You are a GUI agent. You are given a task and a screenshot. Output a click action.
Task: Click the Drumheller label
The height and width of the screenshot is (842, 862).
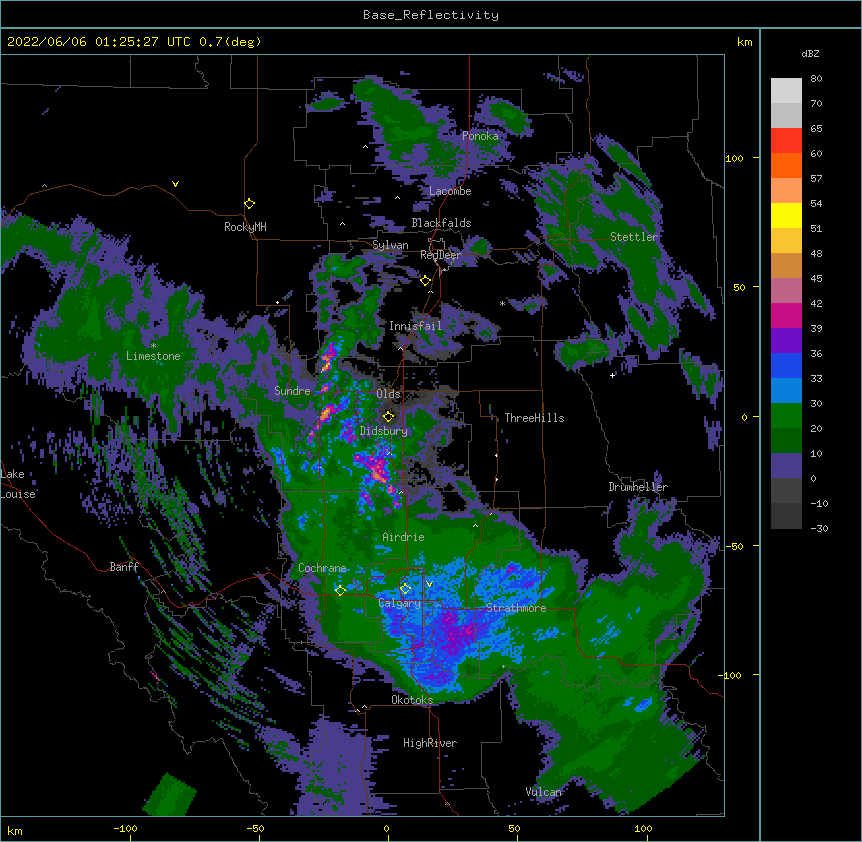click(638, 487)
